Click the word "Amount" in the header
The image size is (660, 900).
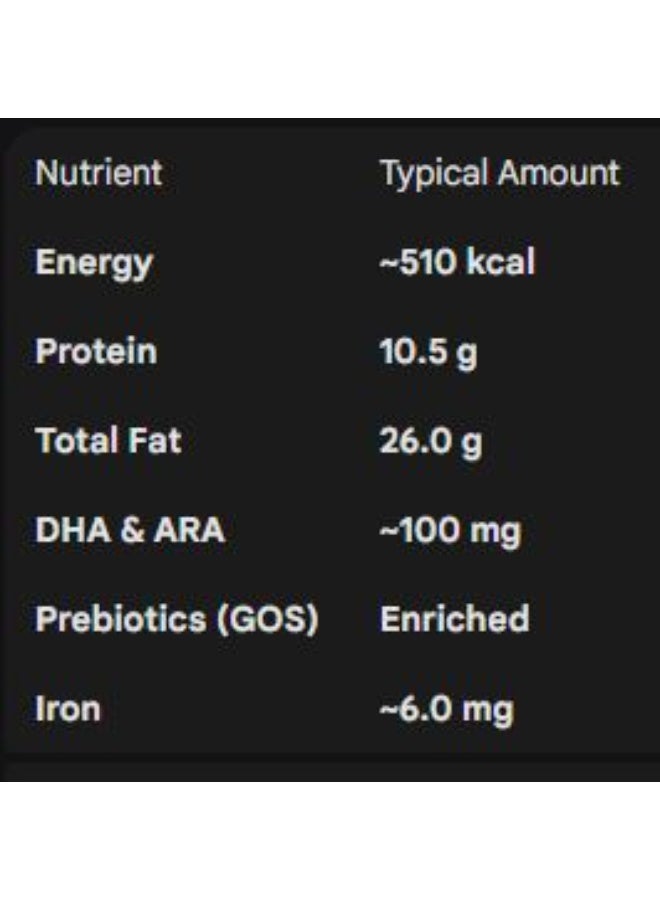559,173
